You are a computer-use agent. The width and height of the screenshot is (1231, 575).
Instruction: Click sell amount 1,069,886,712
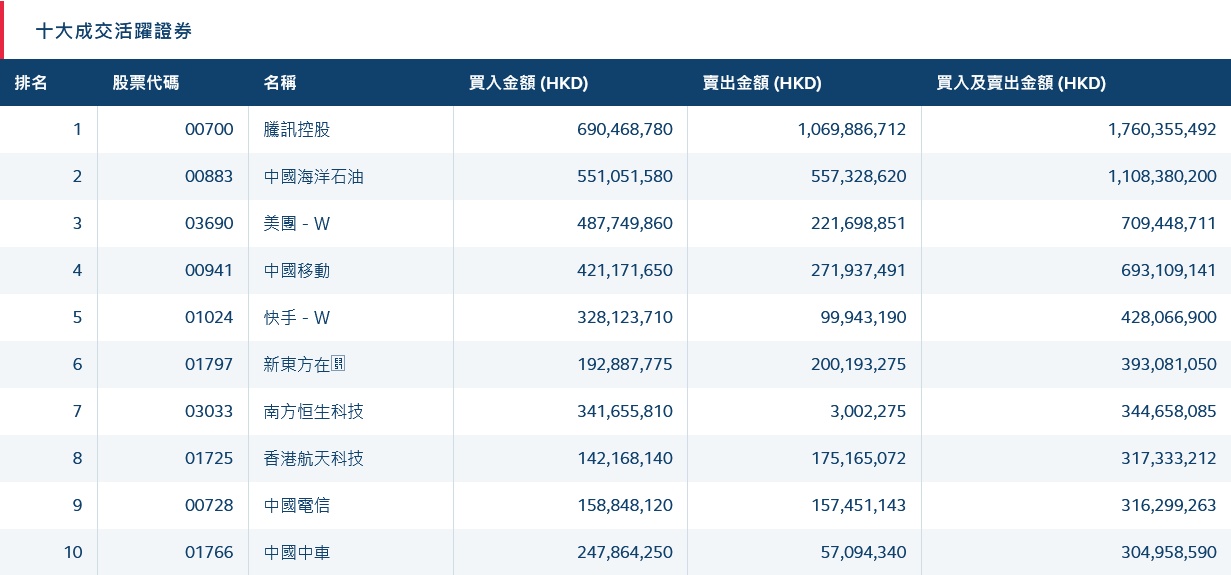(x=852, y=129)
